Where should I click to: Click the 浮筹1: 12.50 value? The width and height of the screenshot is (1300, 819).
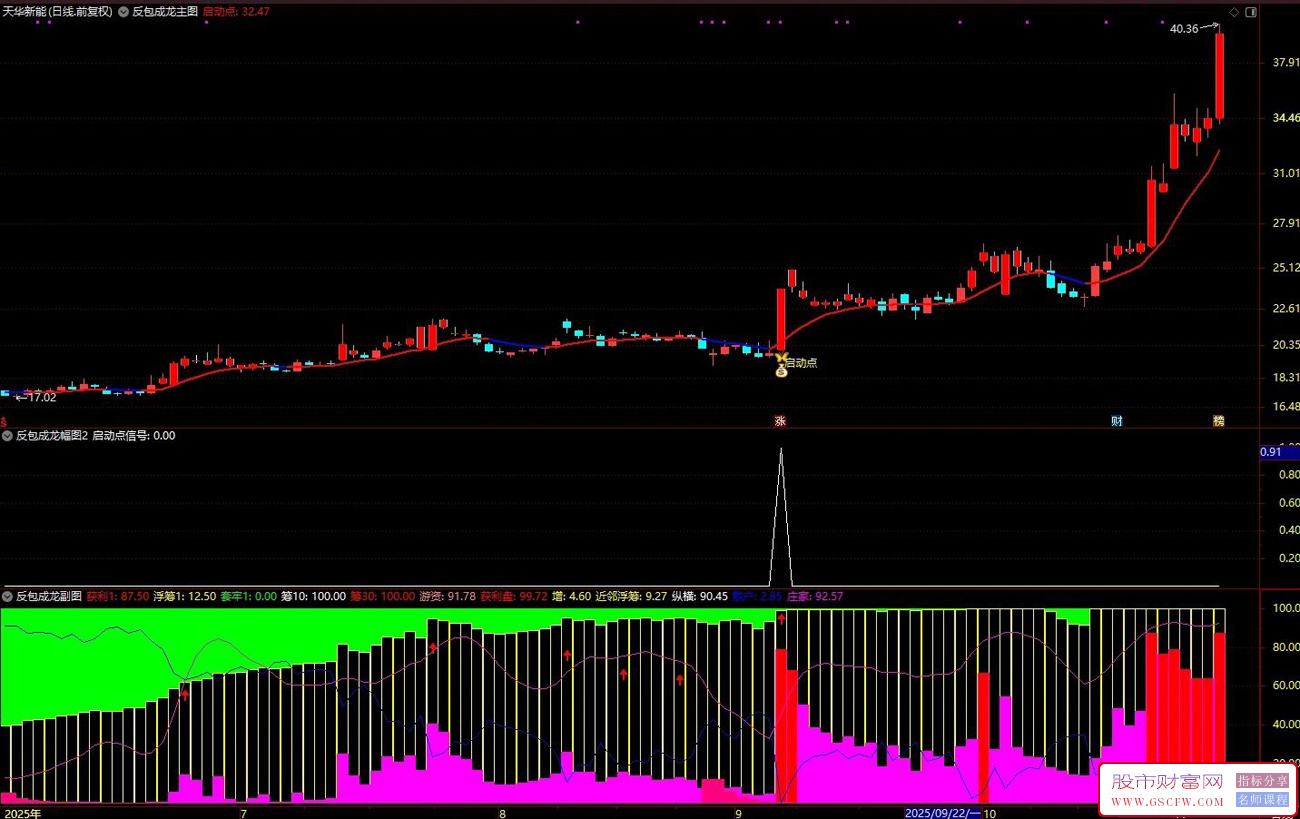(x=184, y=596)
